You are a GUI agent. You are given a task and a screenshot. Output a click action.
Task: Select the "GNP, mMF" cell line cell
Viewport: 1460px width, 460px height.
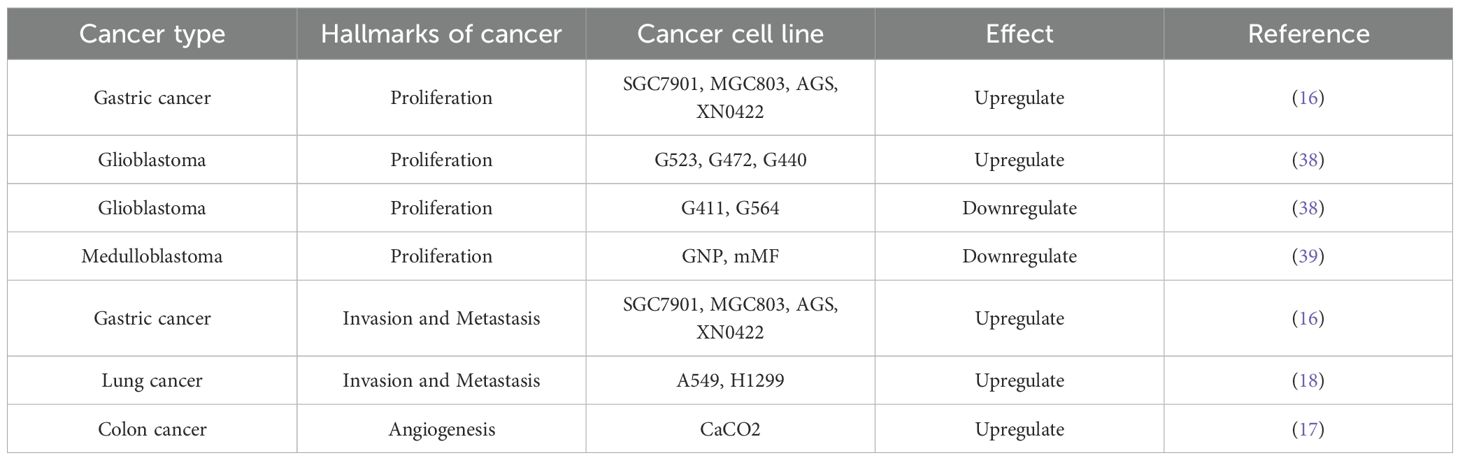coord(730,257)
